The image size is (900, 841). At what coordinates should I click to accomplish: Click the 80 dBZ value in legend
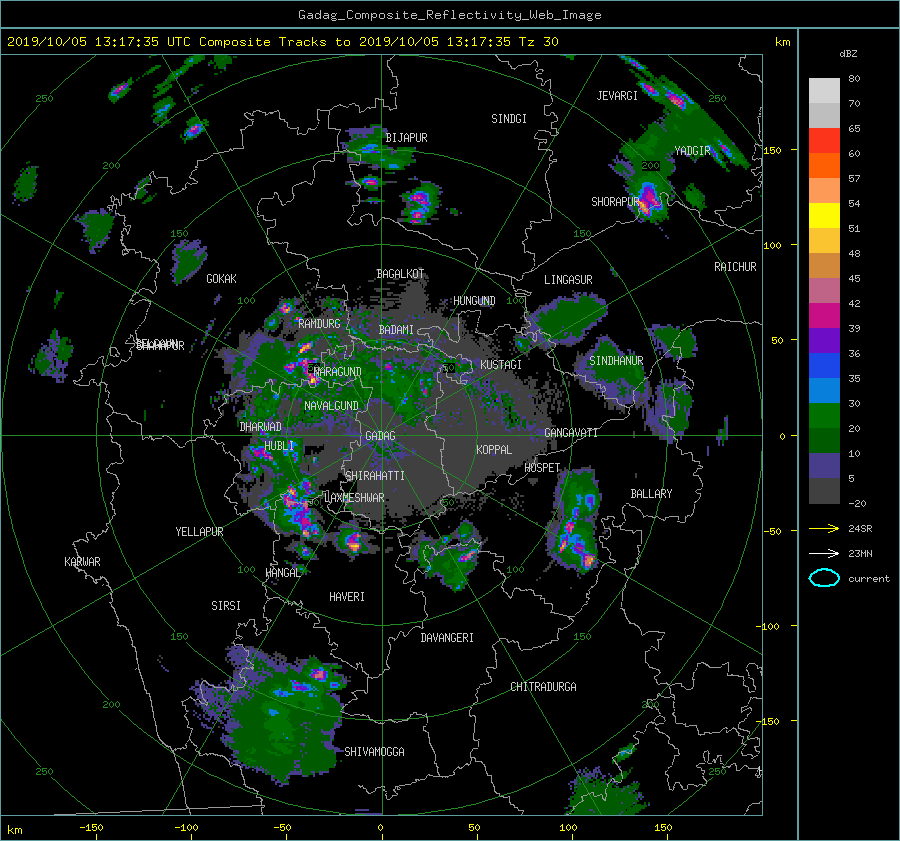(854, 79)
